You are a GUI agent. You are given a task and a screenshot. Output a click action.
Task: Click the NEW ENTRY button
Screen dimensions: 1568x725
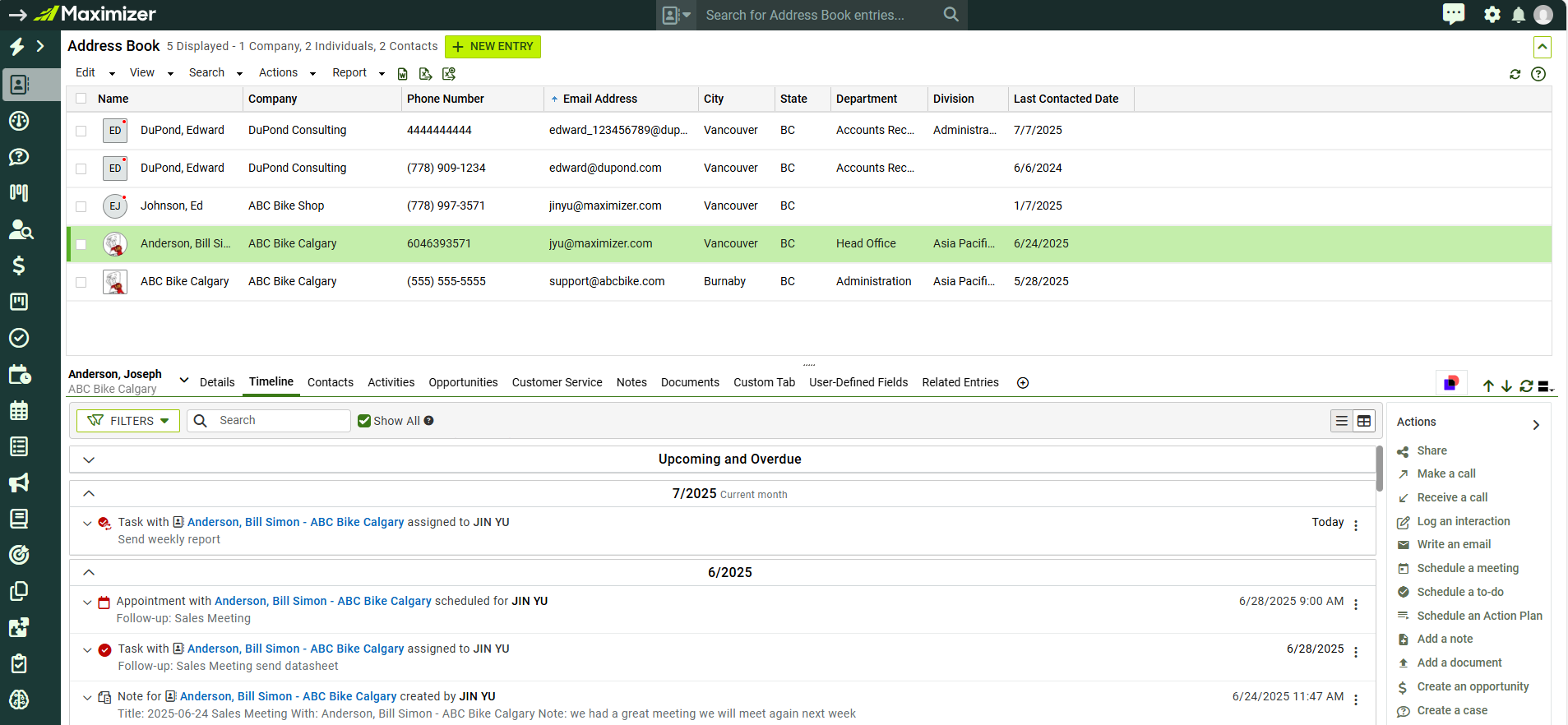click(493, 47)
